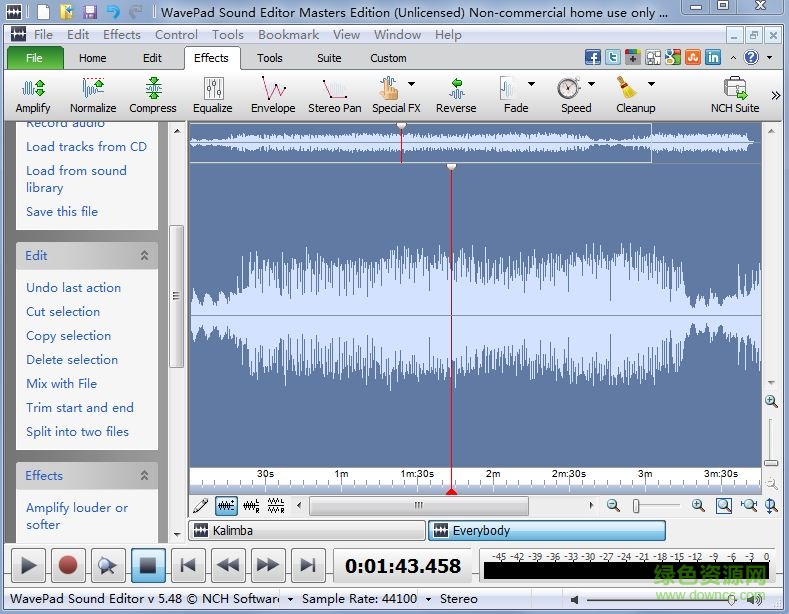This screenshot has width=789, height=614.
Task: Open the Envelope effect
Action: pos(273,95)
